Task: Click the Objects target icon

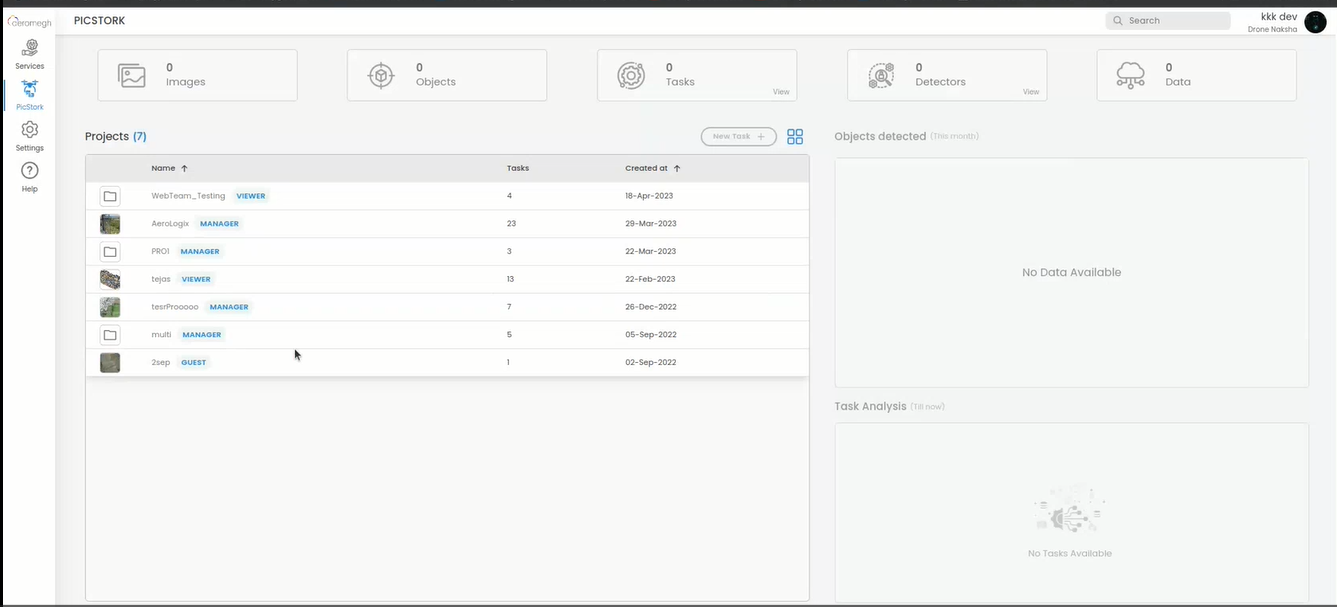Action: click(x=381, y=76)
